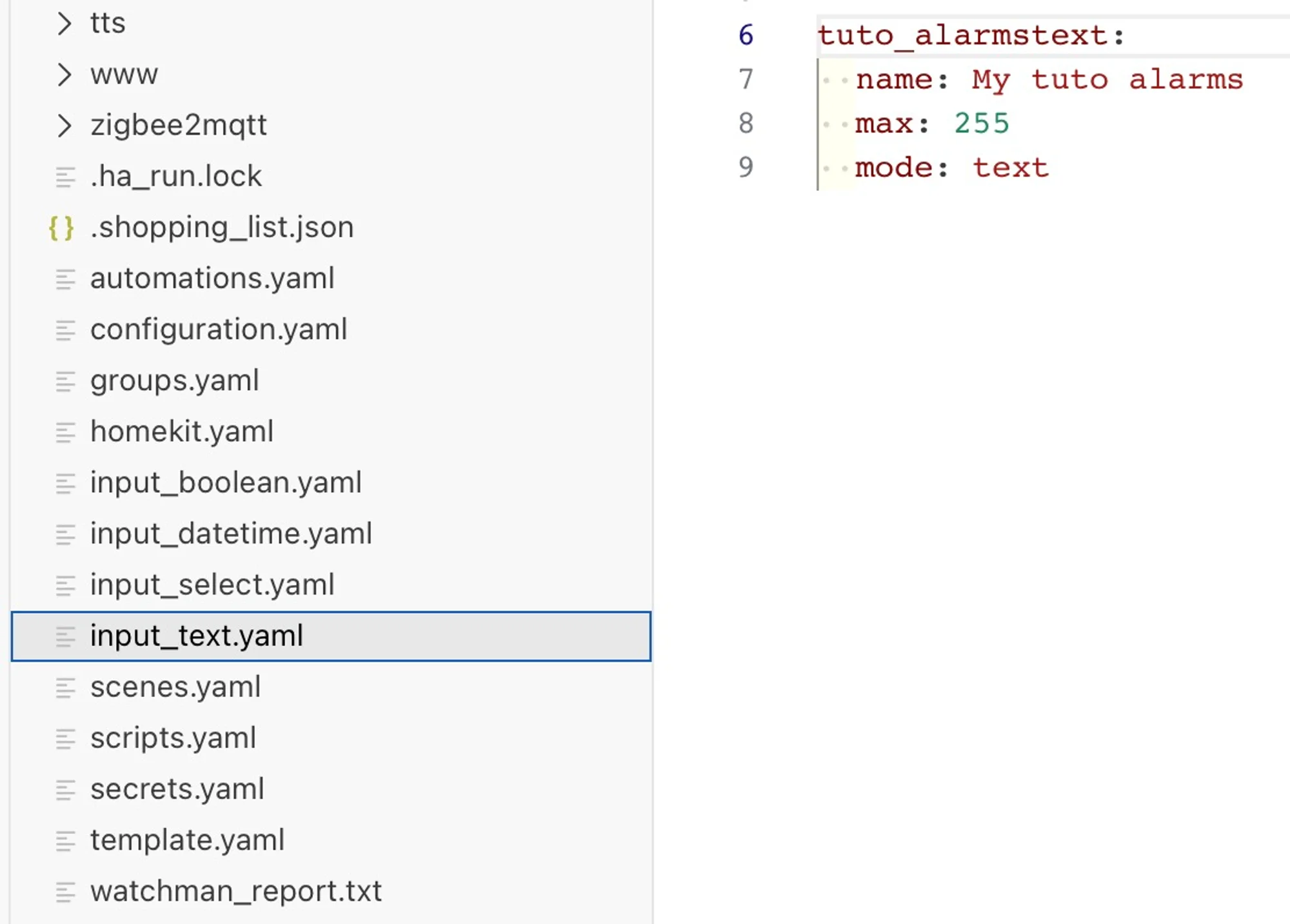Click the file icon beside scenes.yaml

65,687
